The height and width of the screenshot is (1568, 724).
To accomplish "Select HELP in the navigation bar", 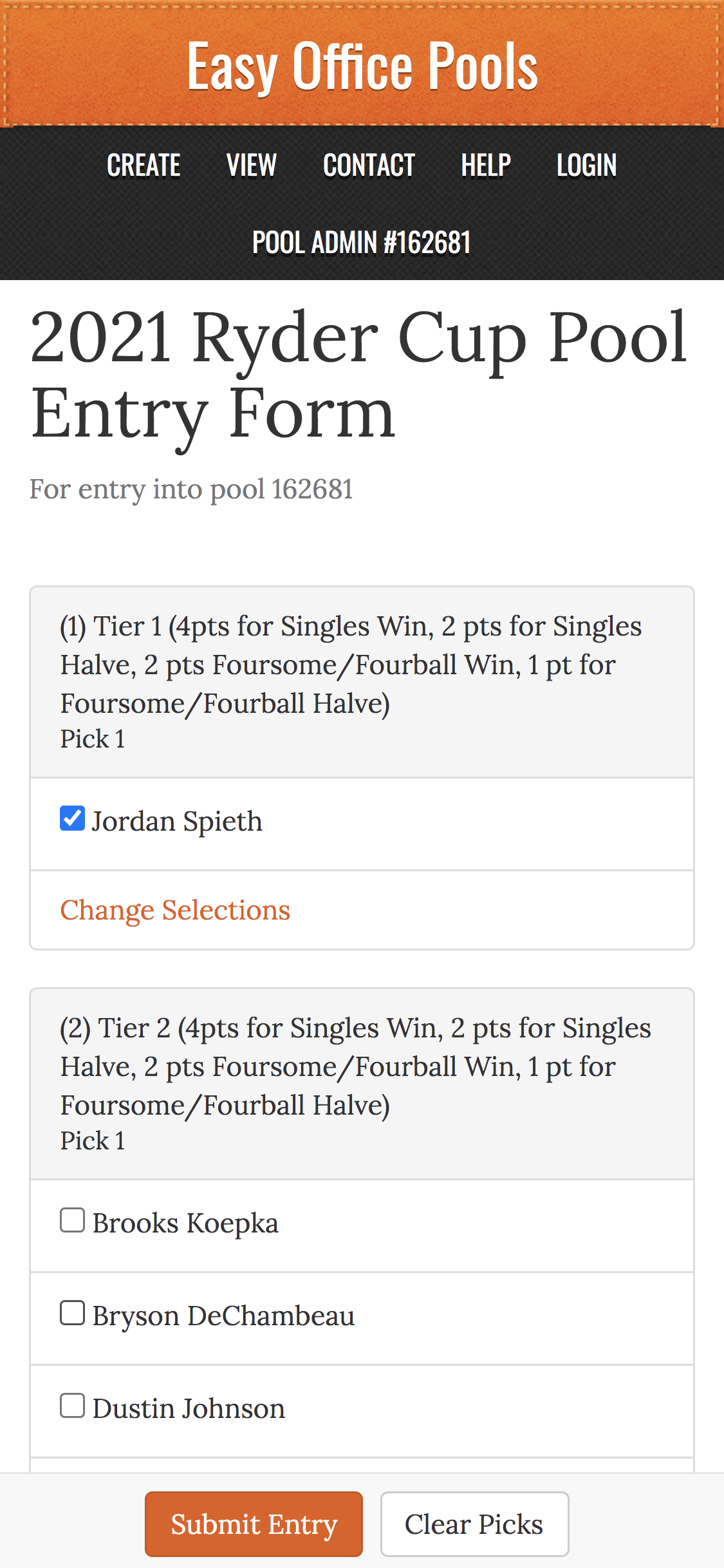I will point(486,165).
